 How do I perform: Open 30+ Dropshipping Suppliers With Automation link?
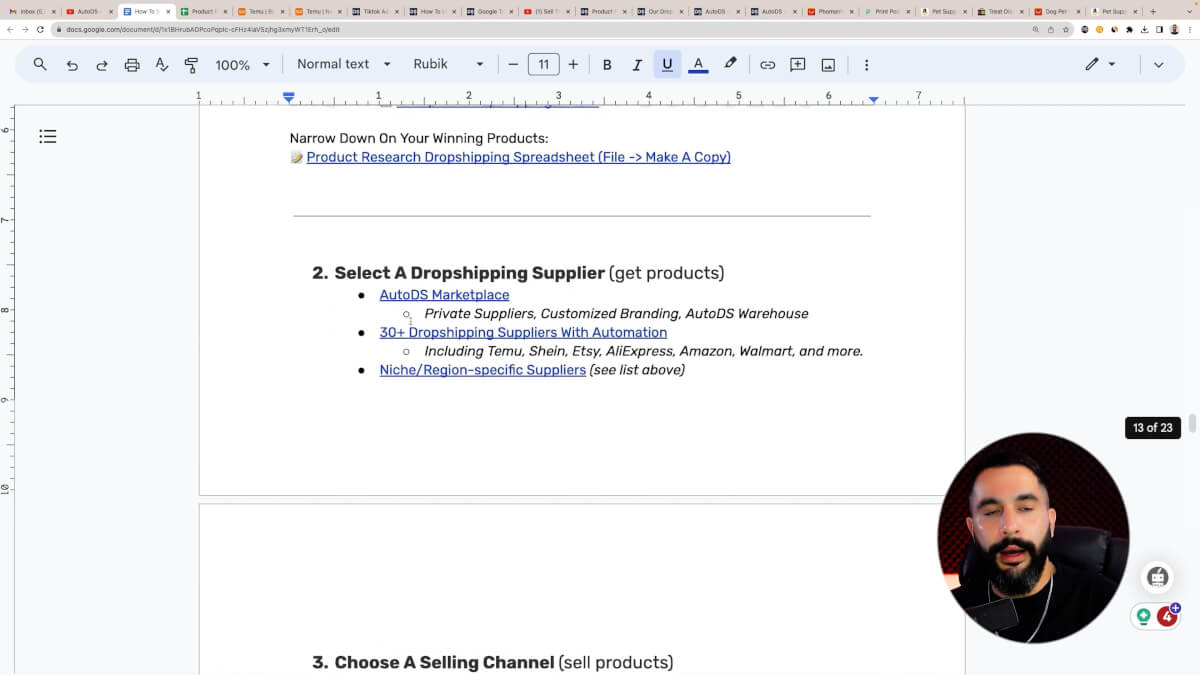(x=523, y=332)
